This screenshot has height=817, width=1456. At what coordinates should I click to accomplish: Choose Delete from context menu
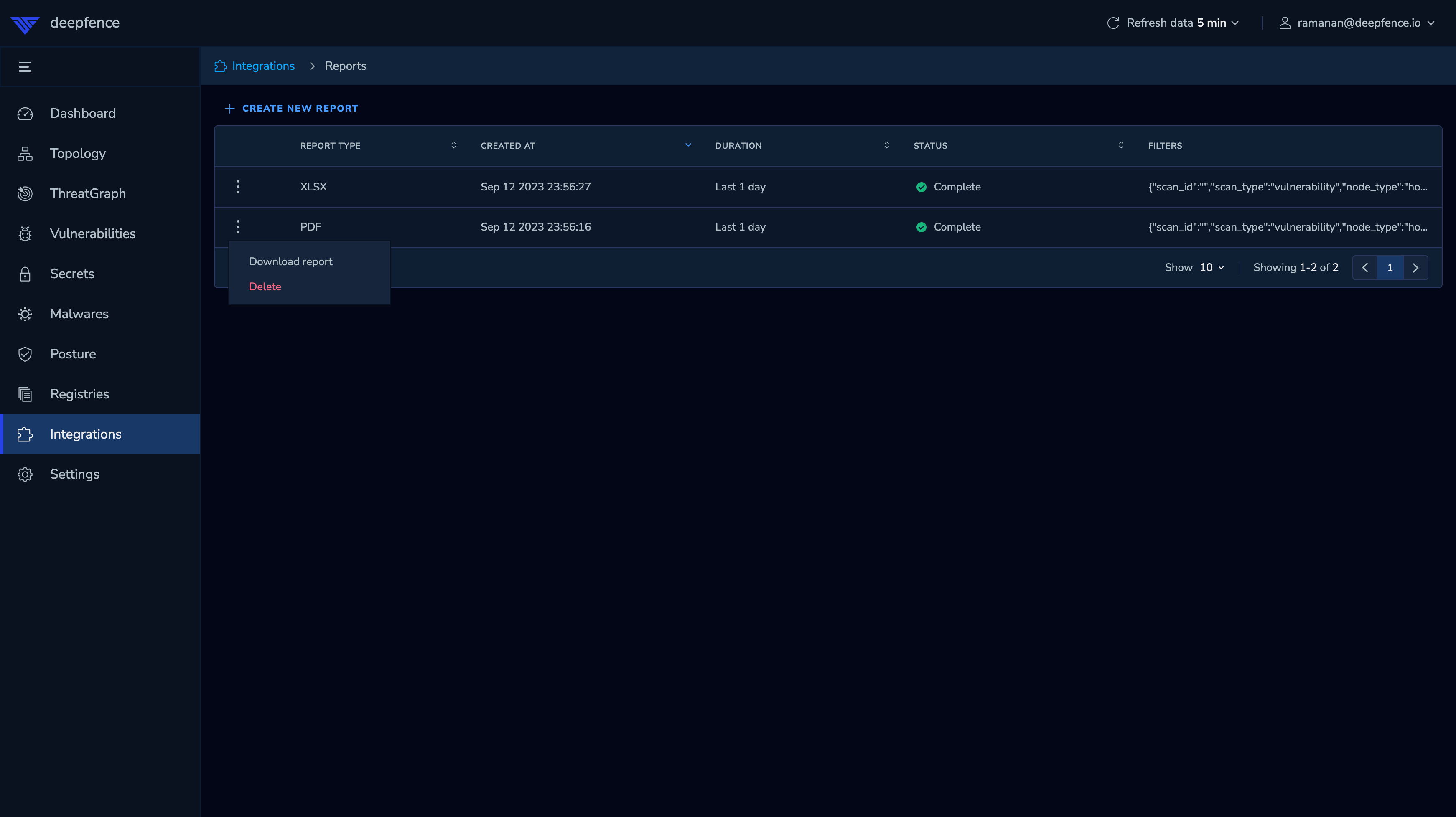click(265, 287)
